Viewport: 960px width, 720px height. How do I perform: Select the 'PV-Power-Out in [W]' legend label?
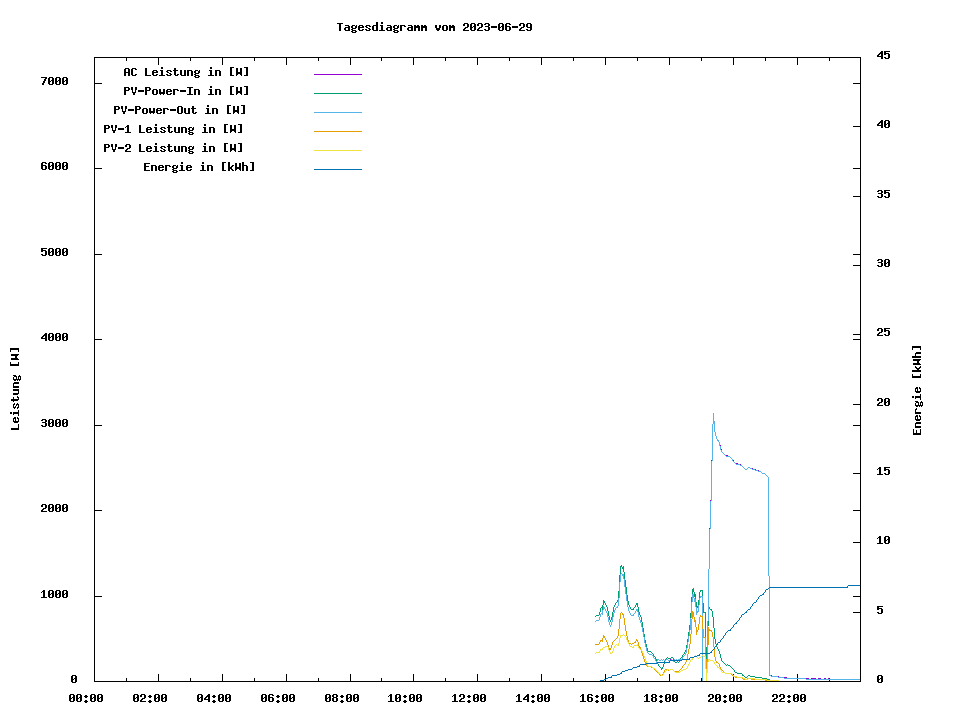(x=180, y=110)
